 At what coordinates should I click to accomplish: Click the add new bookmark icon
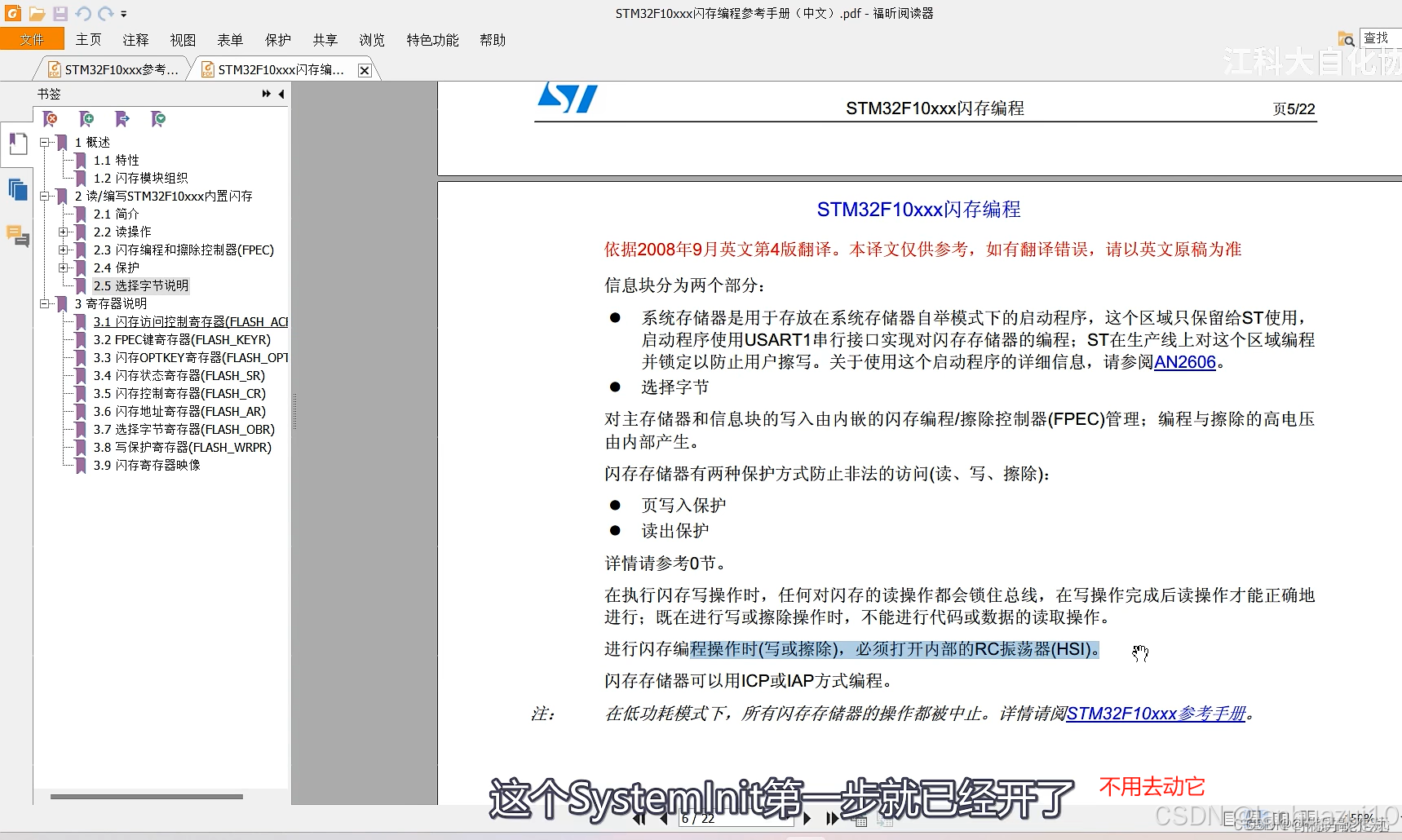[86, 119]
